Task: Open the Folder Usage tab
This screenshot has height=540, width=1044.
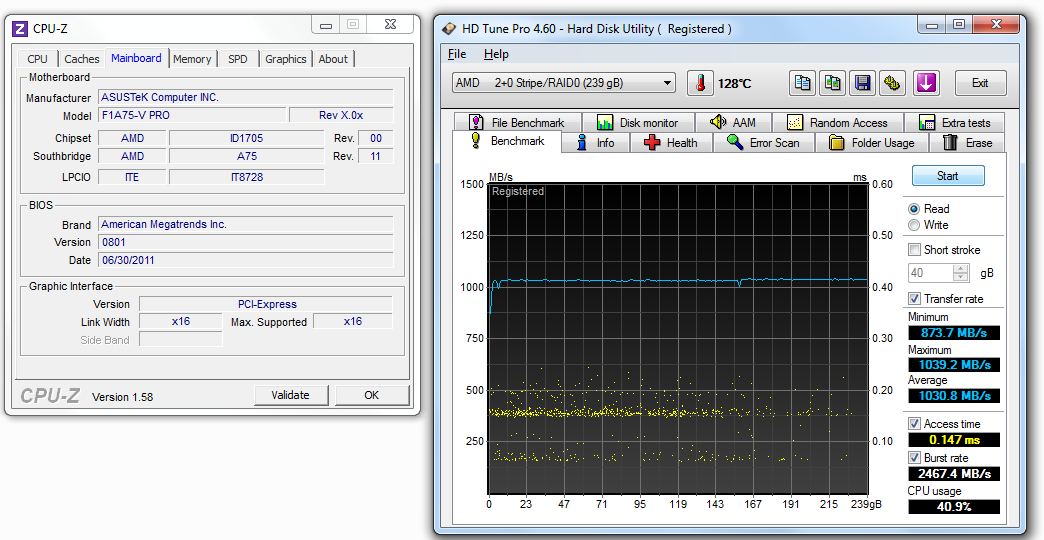Action: (872, 142)
